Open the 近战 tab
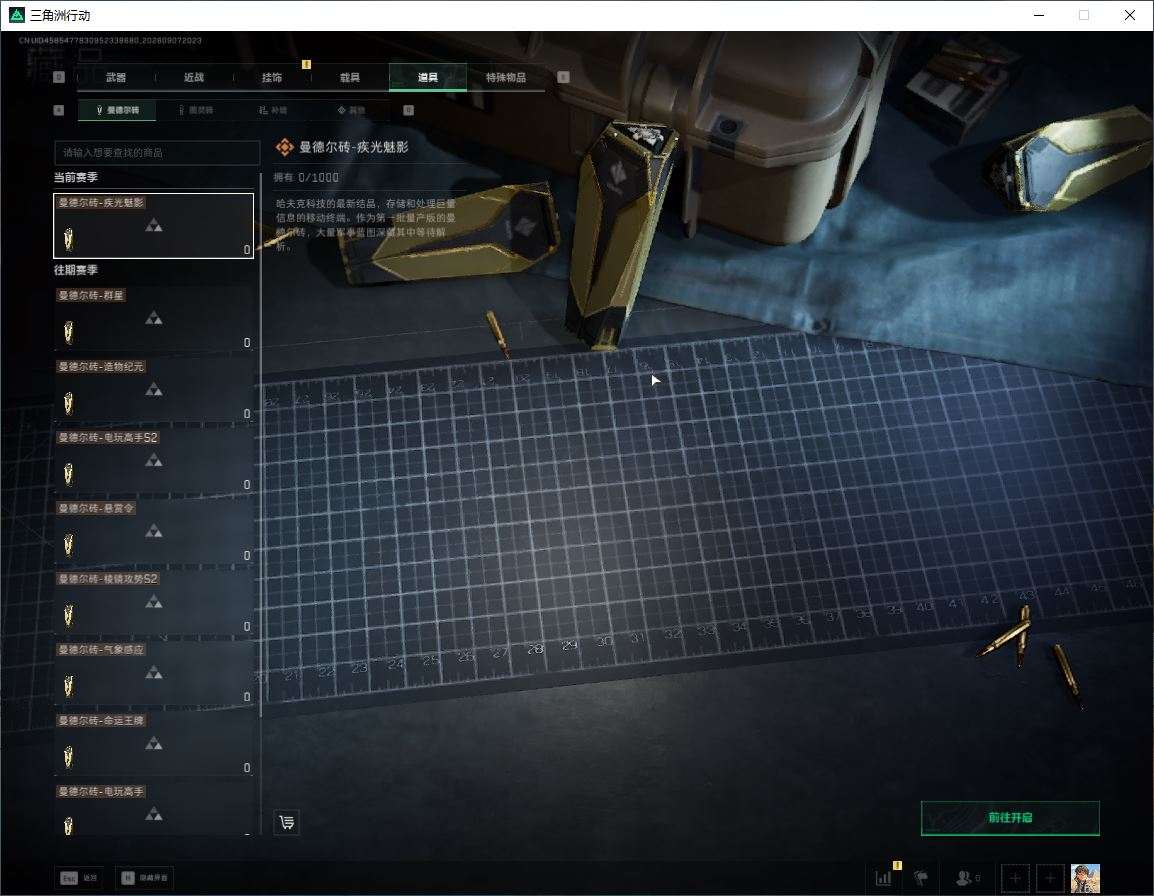This screenshot has height=896, width=1154. coord(194,77)
